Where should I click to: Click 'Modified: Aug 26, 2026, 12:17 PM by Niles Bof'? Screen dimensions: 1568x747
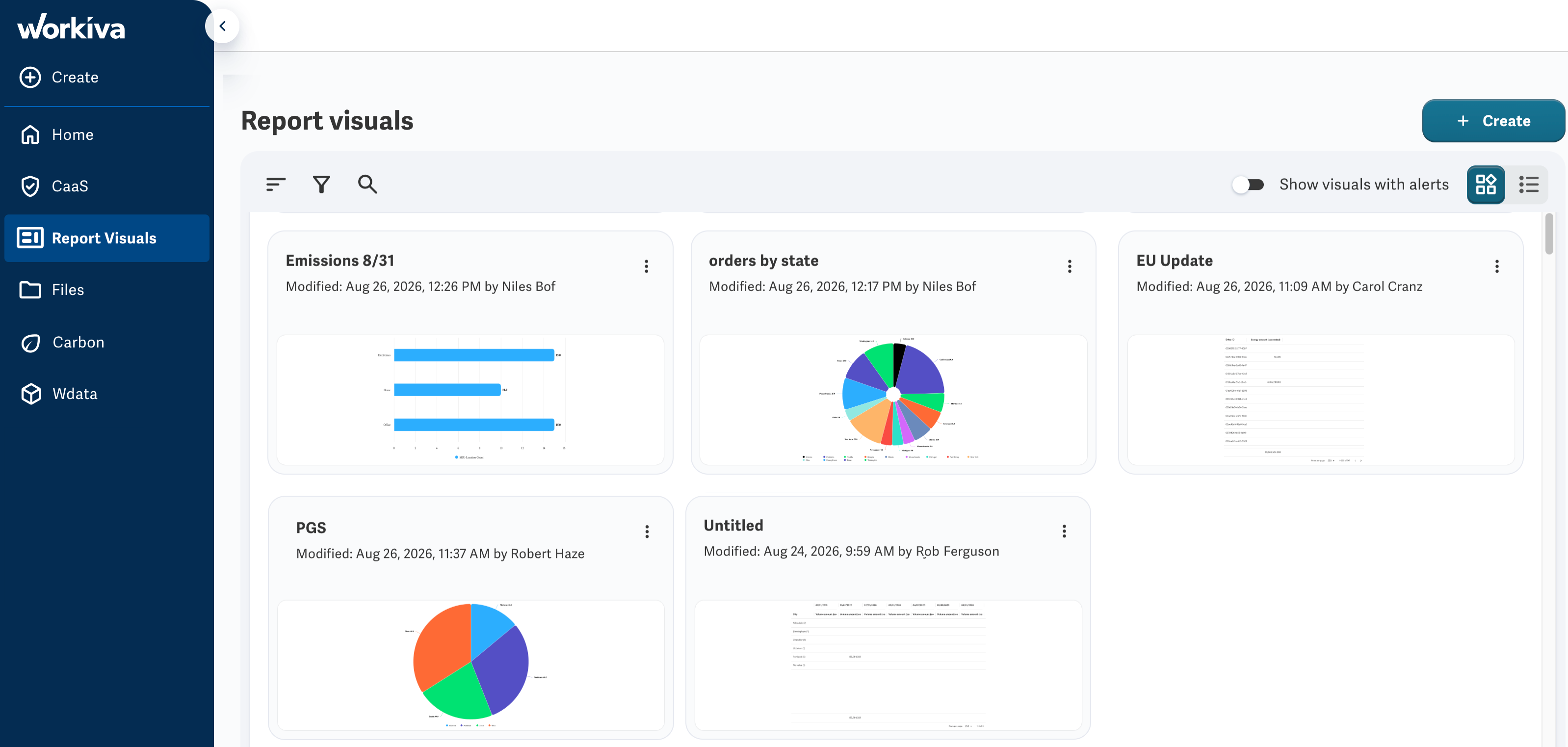pyautogui.click(x=842, y=287)
